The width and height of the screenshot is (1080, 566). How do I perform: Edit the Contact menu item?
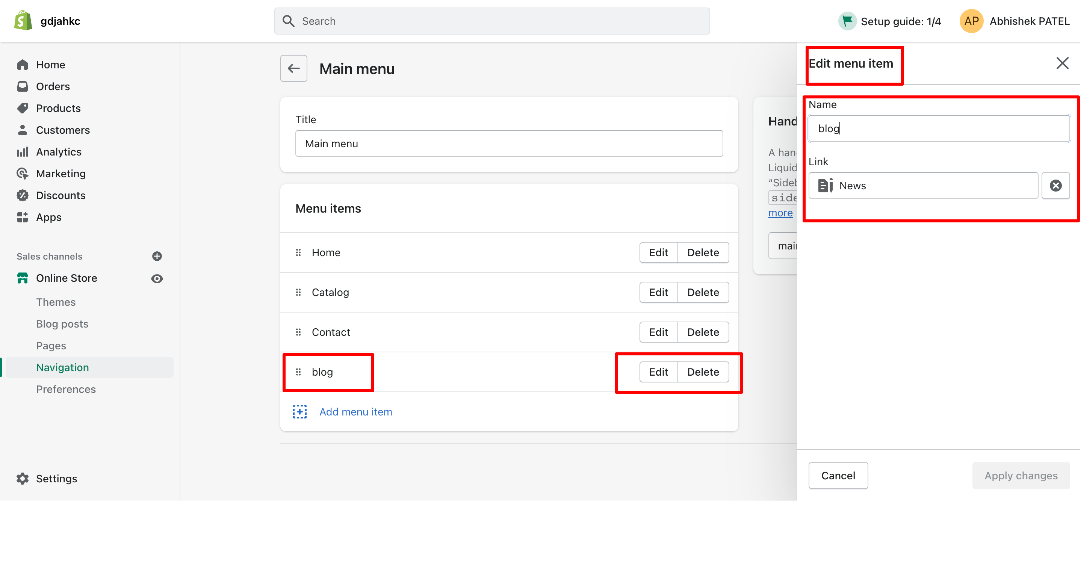(658, 333)
